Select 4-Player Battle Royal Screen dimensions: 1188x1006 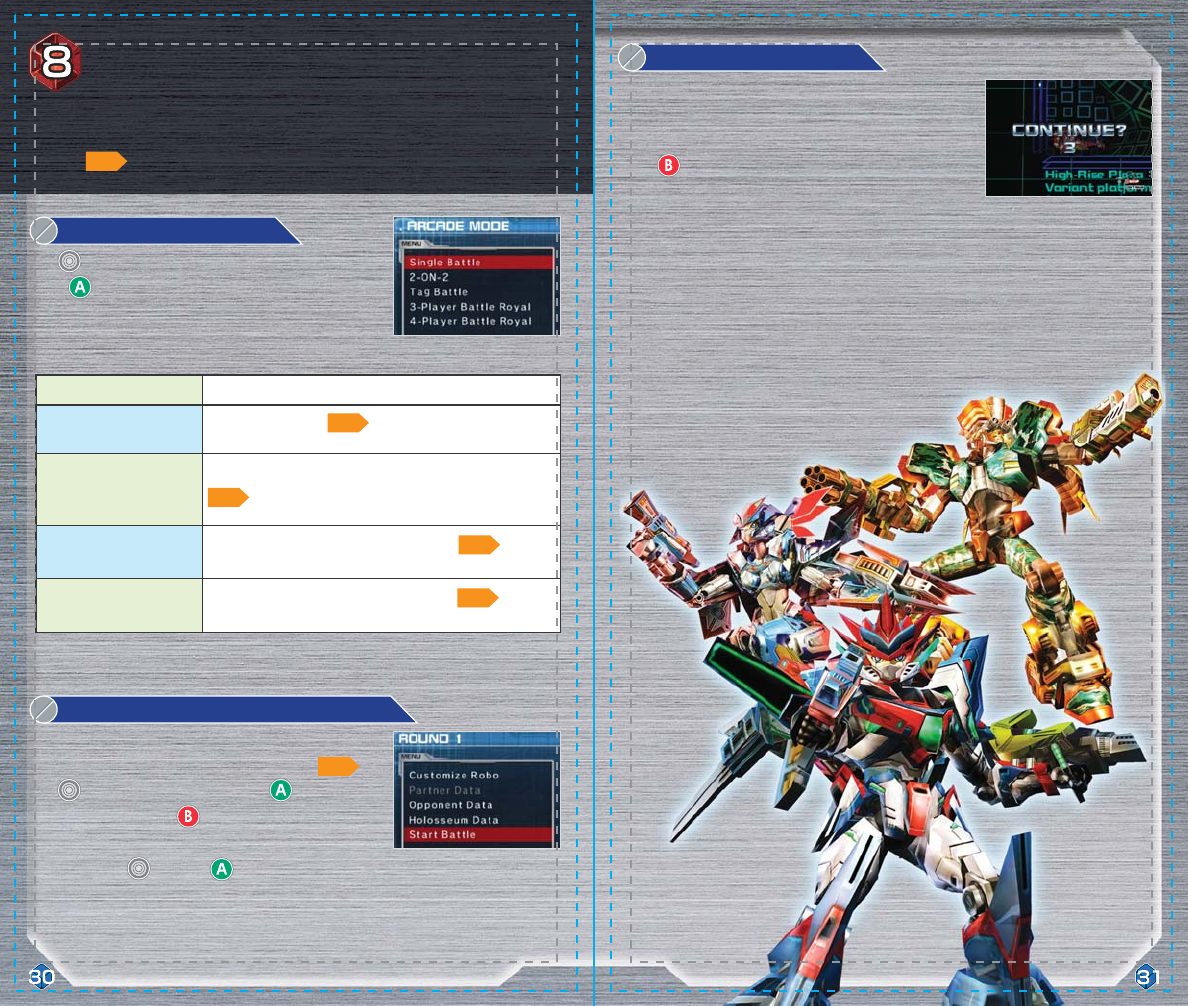pos(471,321)
